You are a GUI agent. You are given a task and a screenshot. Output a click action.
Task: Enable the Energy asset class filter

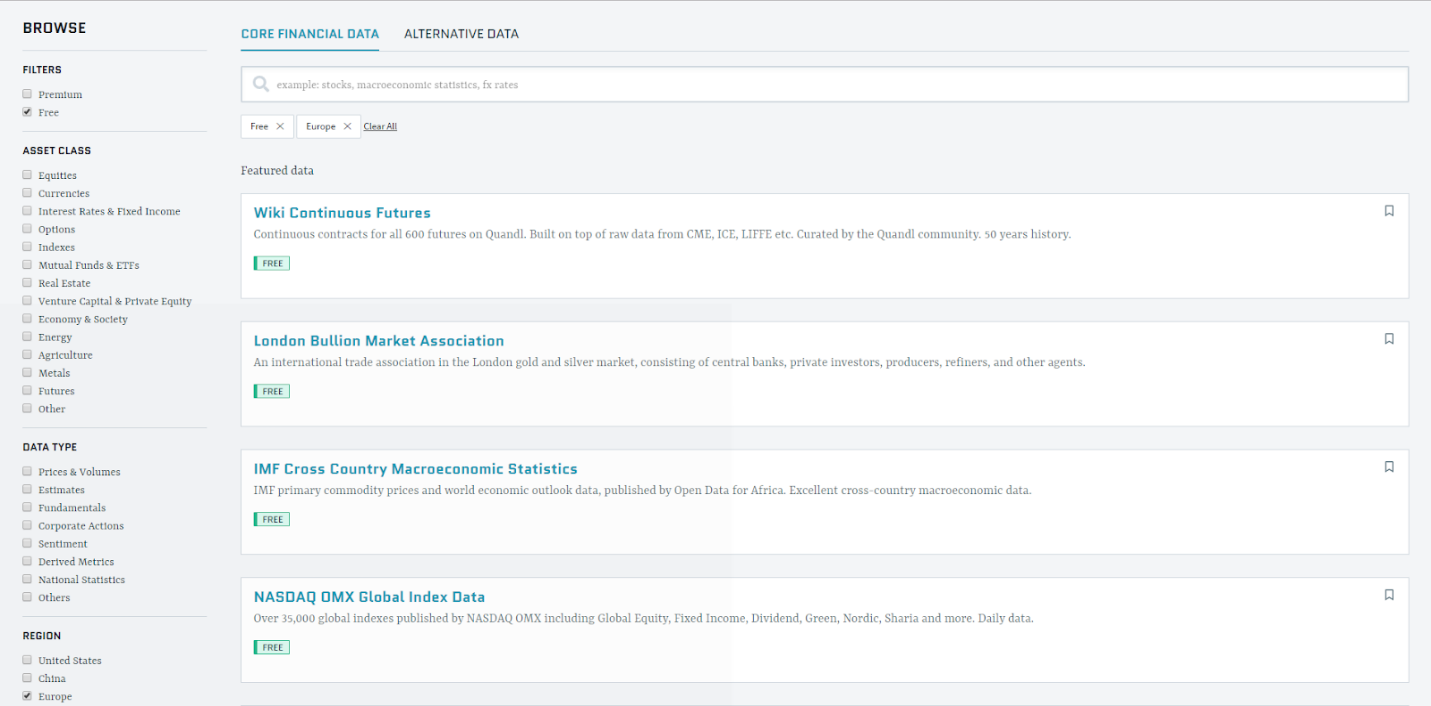[28, 337]
